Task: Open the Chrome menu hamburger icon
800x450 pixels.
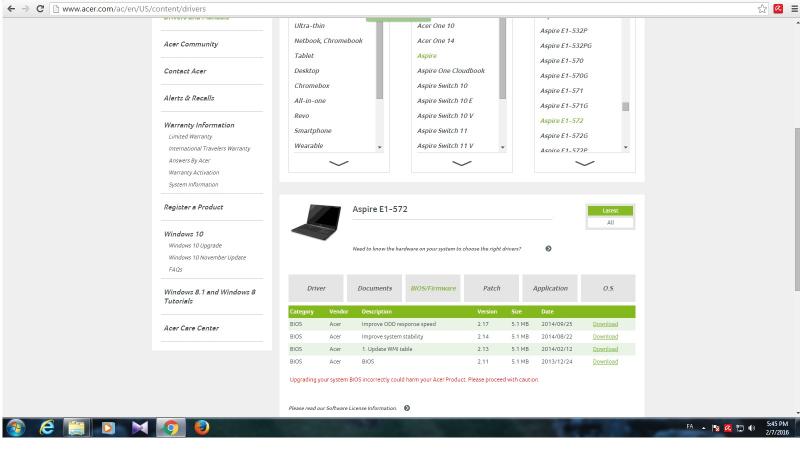Action: tap(794, 9)
